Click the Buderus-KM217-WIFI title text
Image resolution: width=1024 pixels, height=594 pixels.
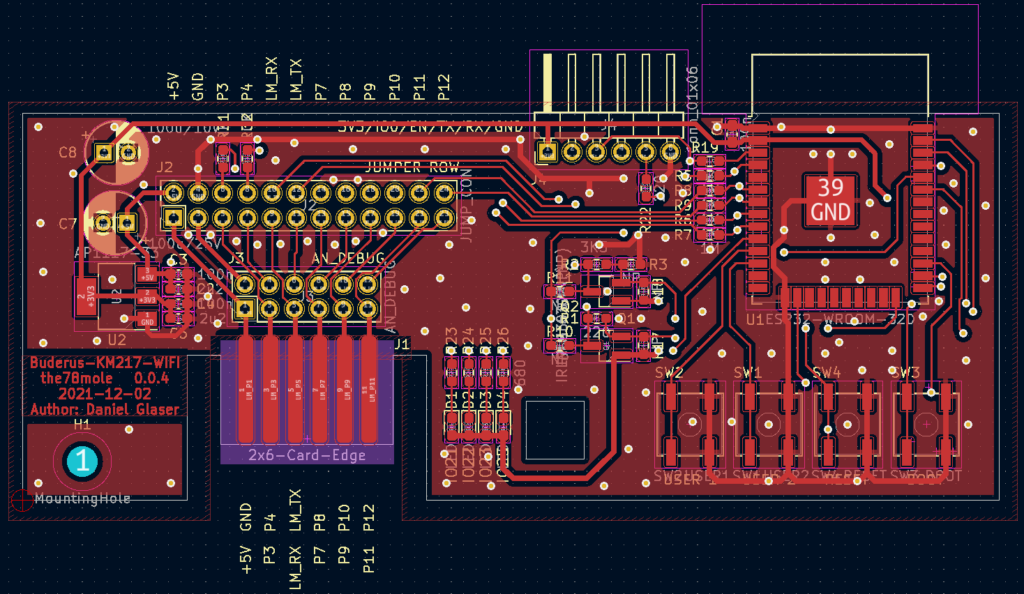[105, 364]
